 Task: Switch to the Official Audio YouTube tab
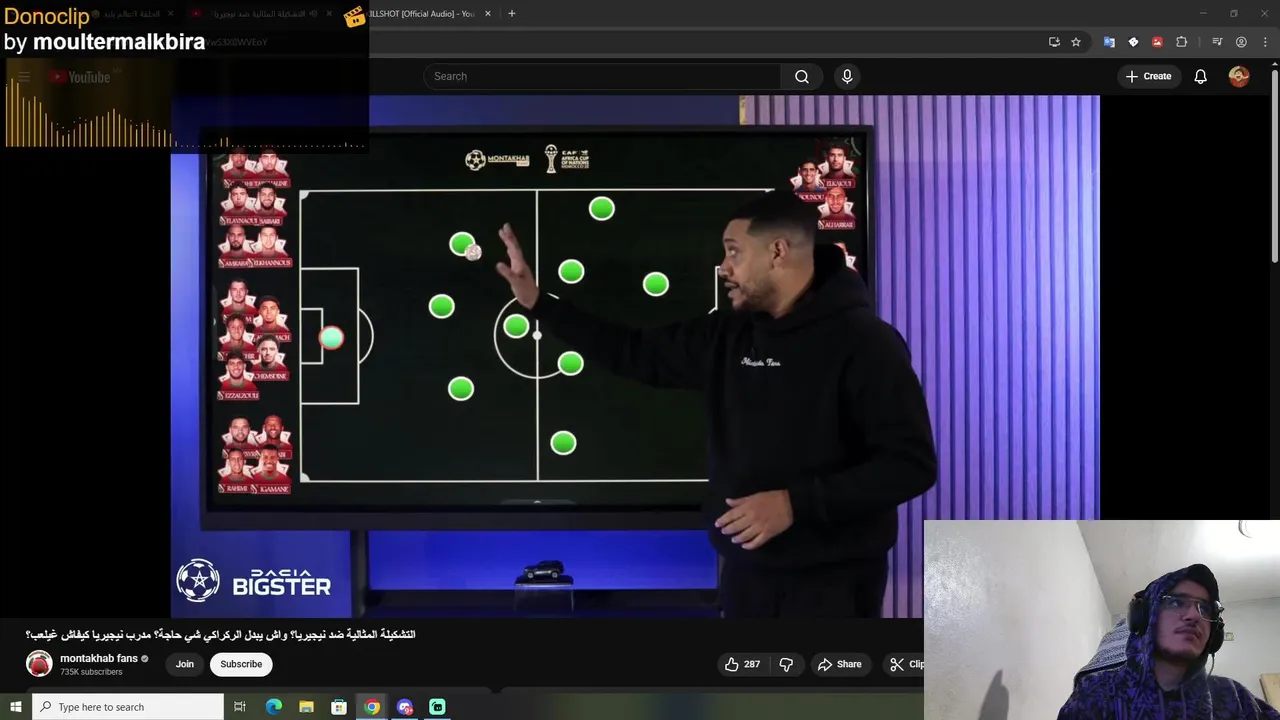point(422,13)
